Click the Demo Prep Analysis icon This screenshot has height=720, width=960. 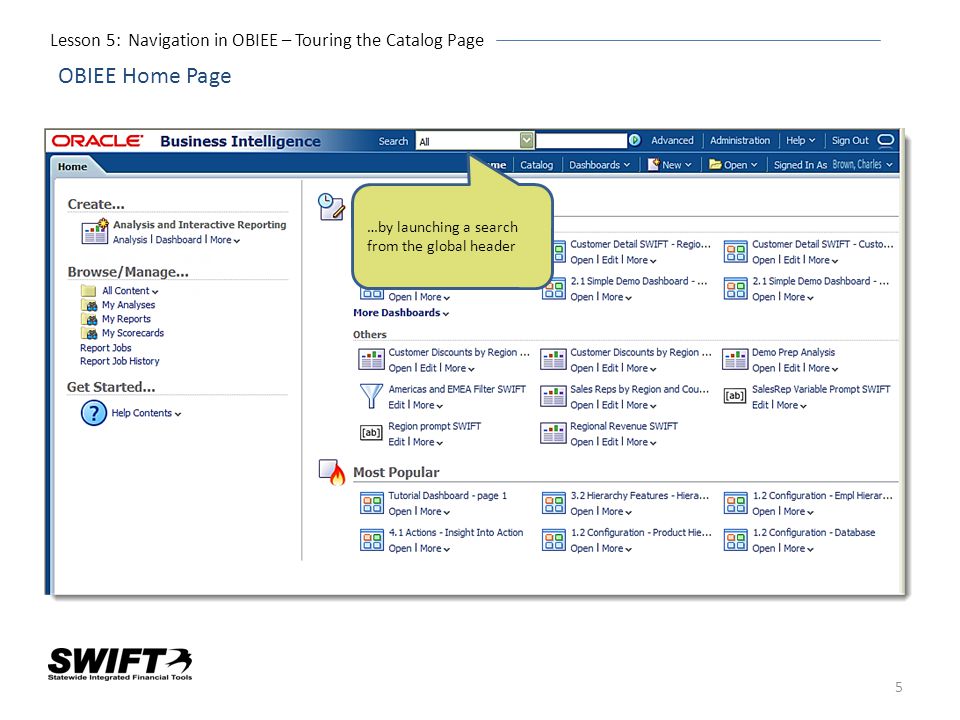coord(735,360)
